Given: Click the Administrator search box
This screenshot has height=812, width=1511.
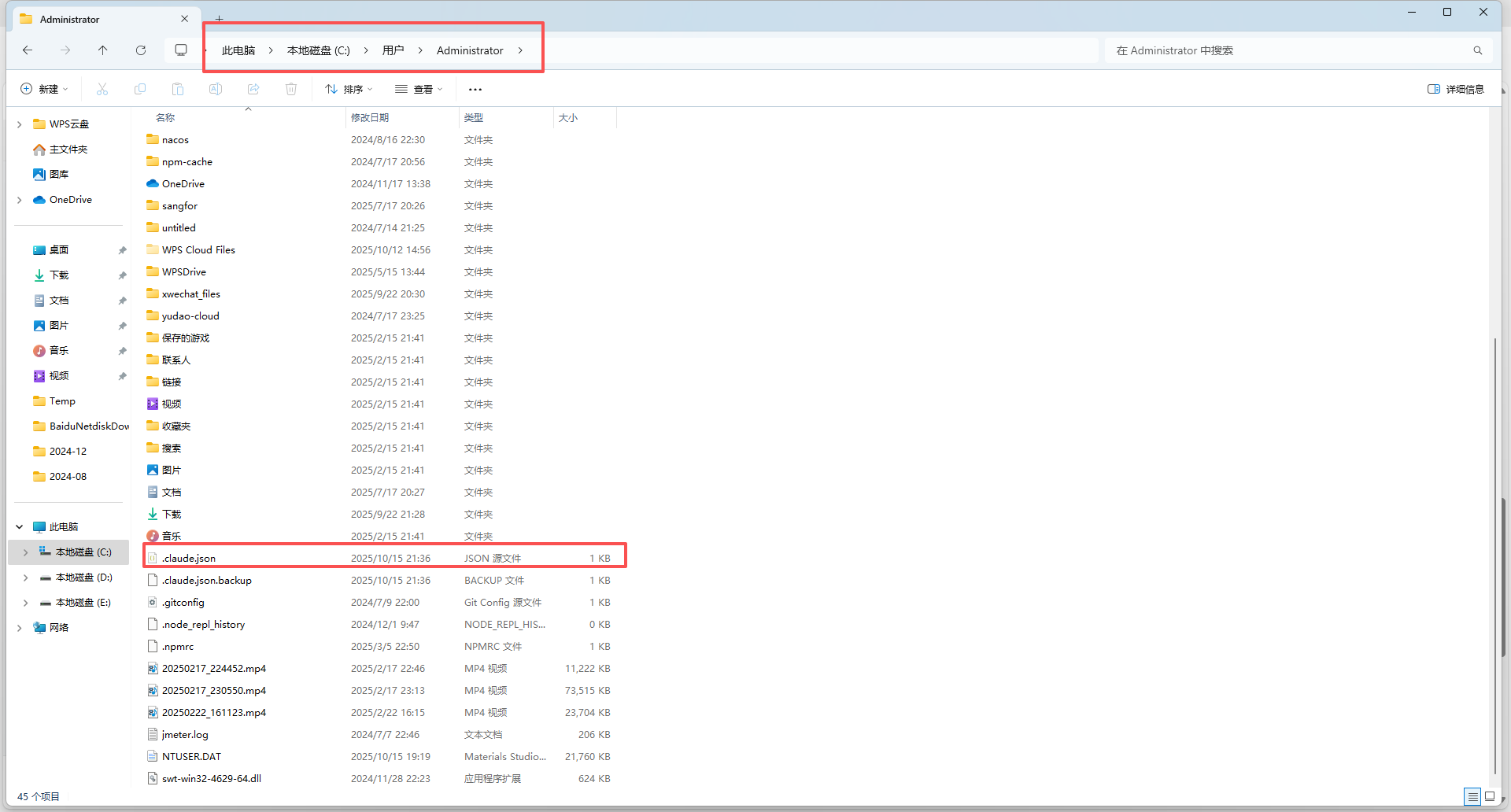Looking at the screenshot, I should (x=1291, y=50).
